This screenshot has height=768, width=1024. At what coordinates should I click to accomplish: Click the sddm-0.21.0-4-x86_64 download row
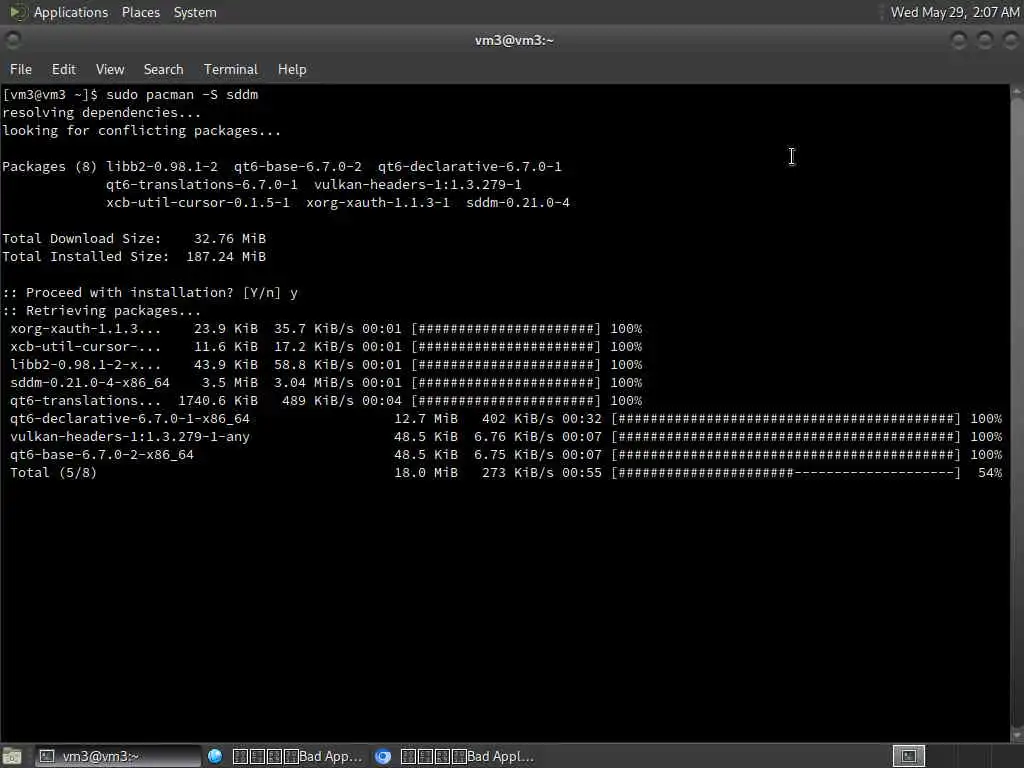(326, 383)
